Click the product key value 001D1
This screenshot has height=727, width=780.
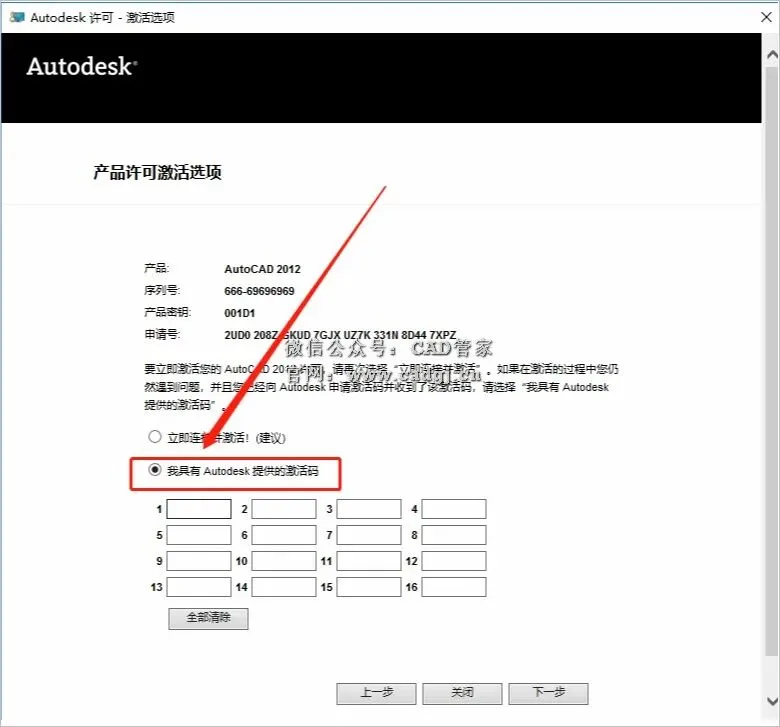tap(240, 313)
